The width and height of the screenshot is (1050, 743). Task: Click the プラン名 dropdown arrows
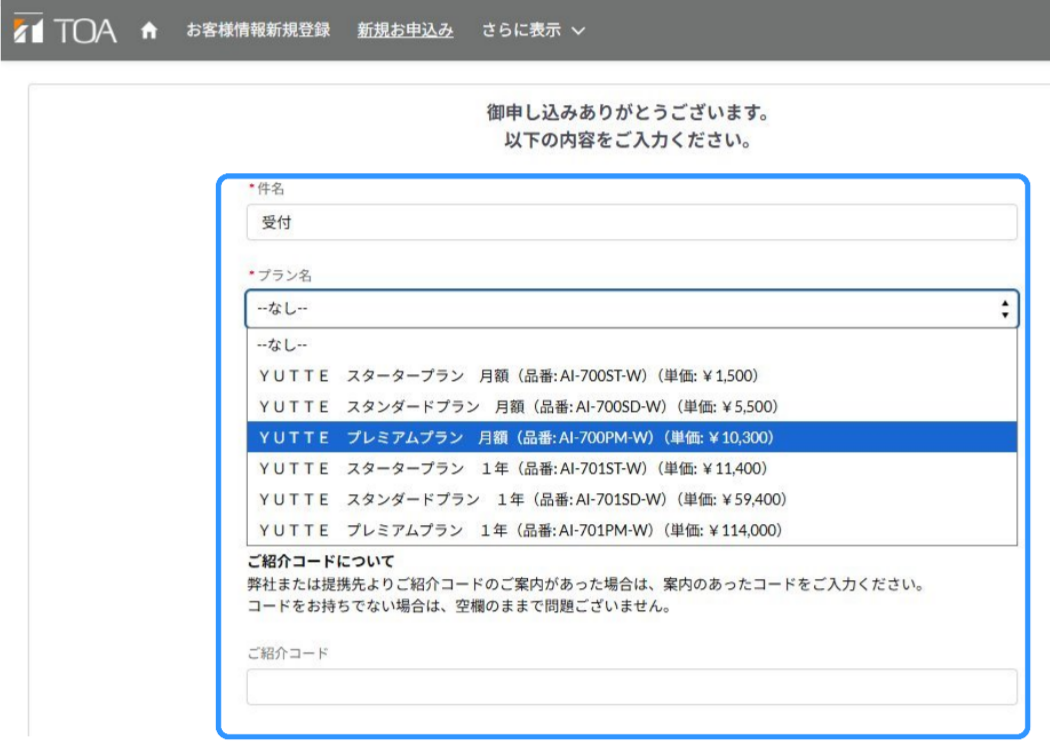(1004, 309)
